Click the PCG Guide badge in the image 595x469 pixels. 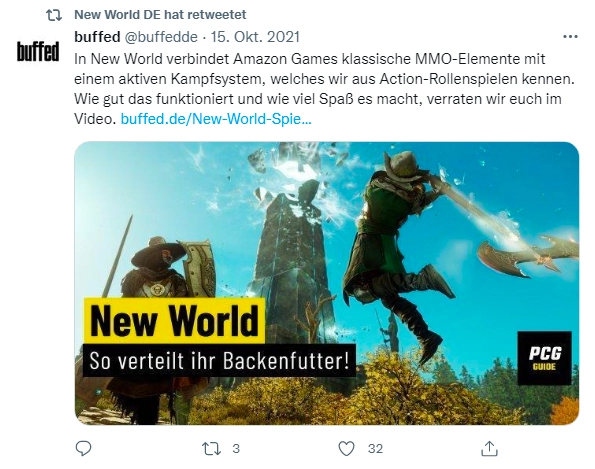point(544,358)
